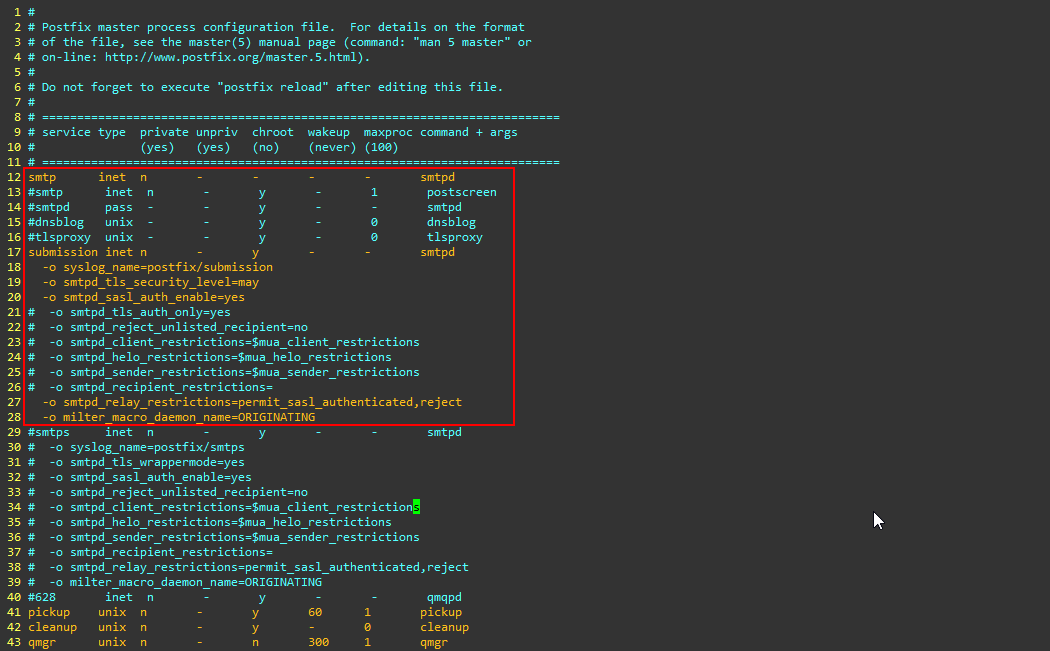Image resolution: width=1050 pixels, height=651 pixels.
Task: Click 'smtpd_sender_restrictions' on line 36
Action: (157, 537)
